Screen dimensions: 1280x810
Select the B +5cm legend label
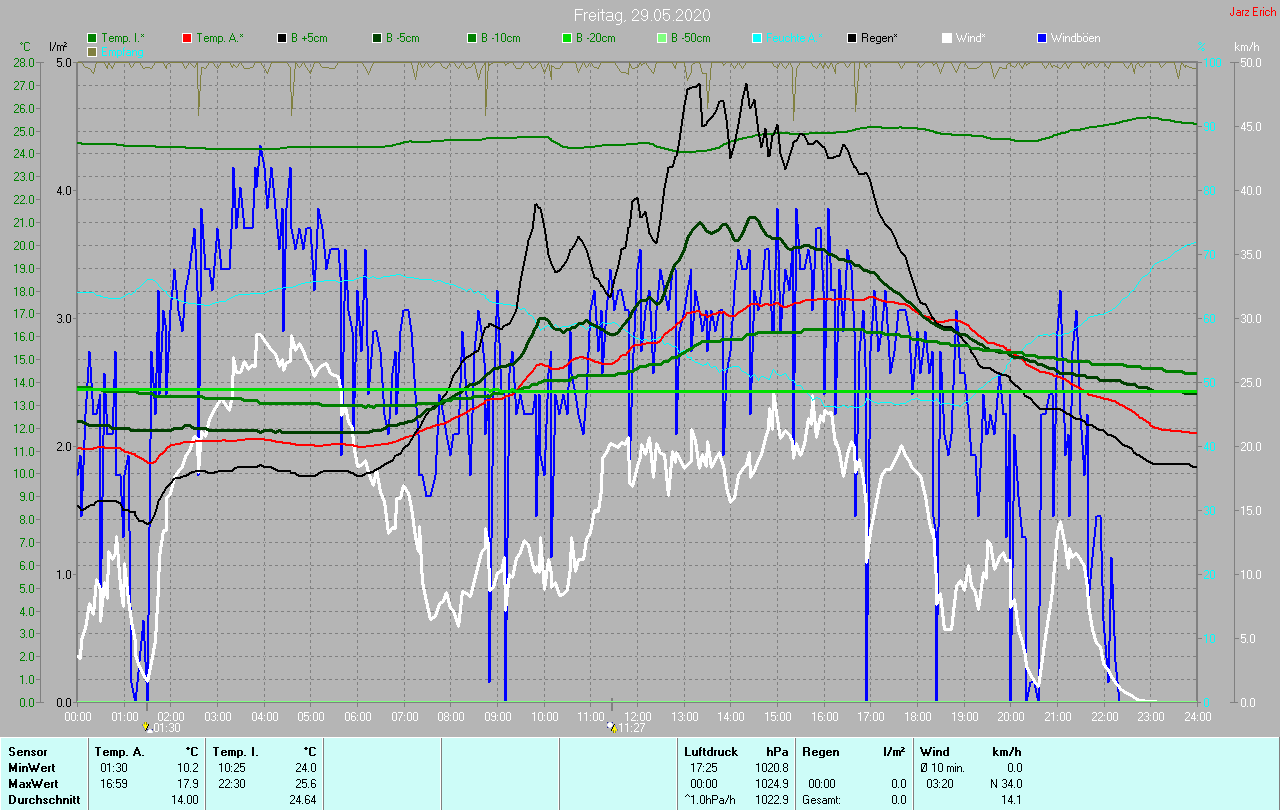pyautogui.click(x=309, y=38)
